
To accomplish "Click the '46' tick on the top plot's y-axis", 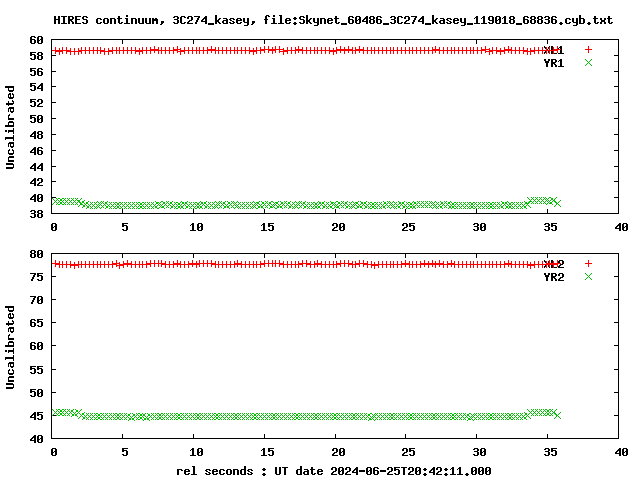I will pos(36,151).
